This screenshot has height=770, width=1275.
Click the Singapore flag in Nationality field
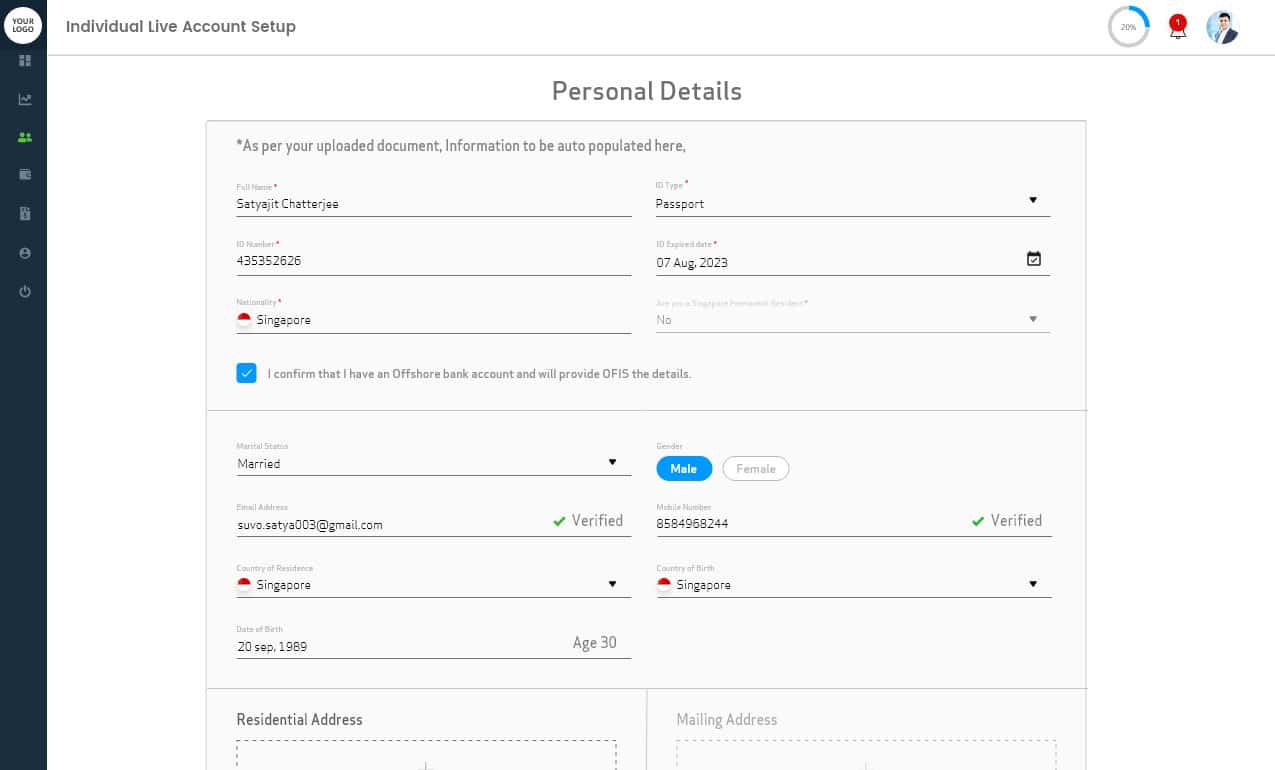tap(244, 320)
